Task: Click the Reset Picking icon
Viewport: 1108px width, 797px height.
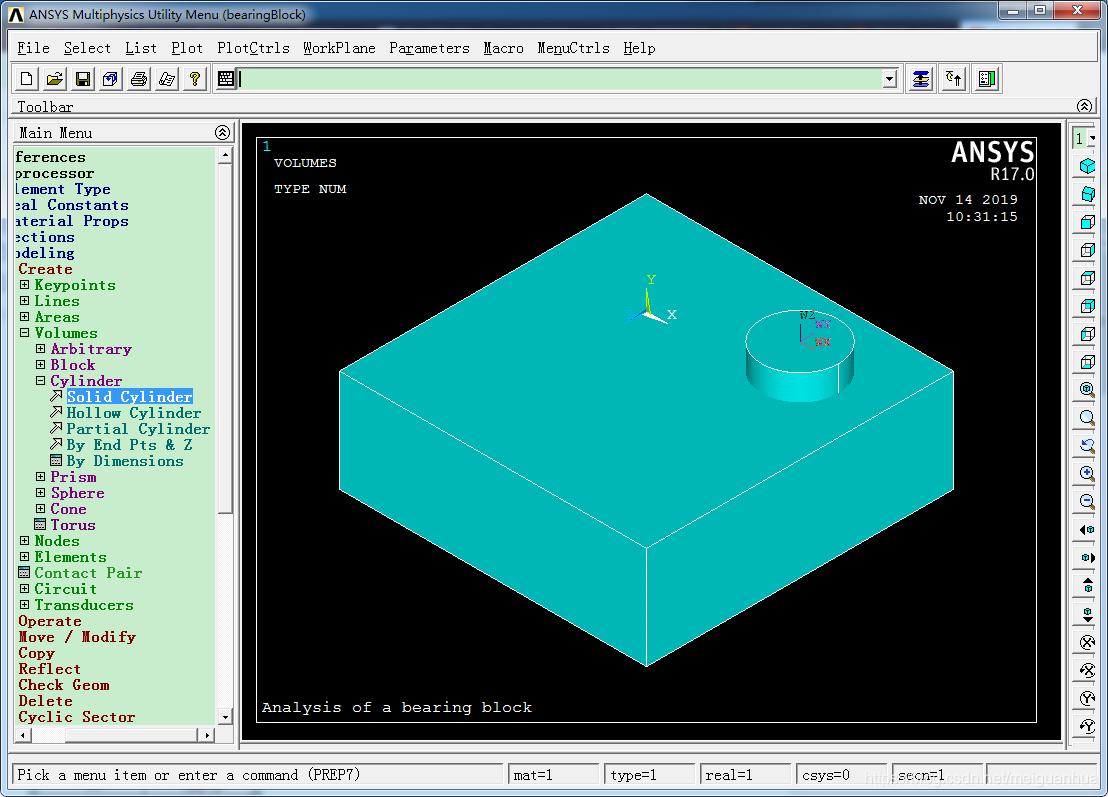Action: (x=954, y=79)
